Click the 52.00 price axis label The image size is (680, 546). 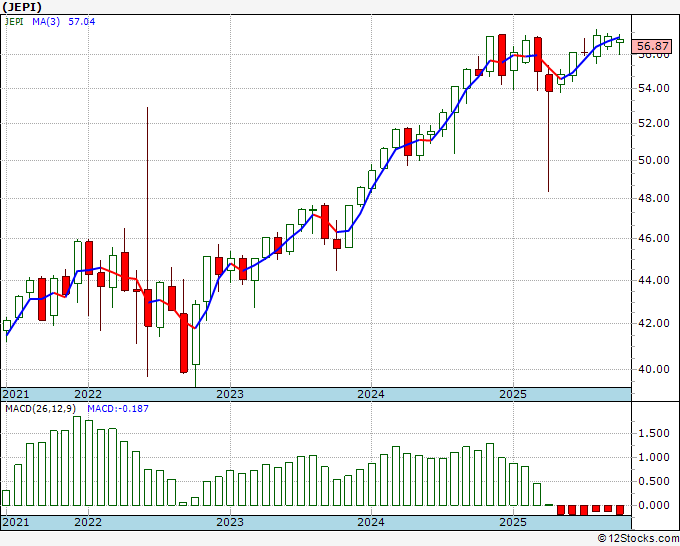click(654, 124)
